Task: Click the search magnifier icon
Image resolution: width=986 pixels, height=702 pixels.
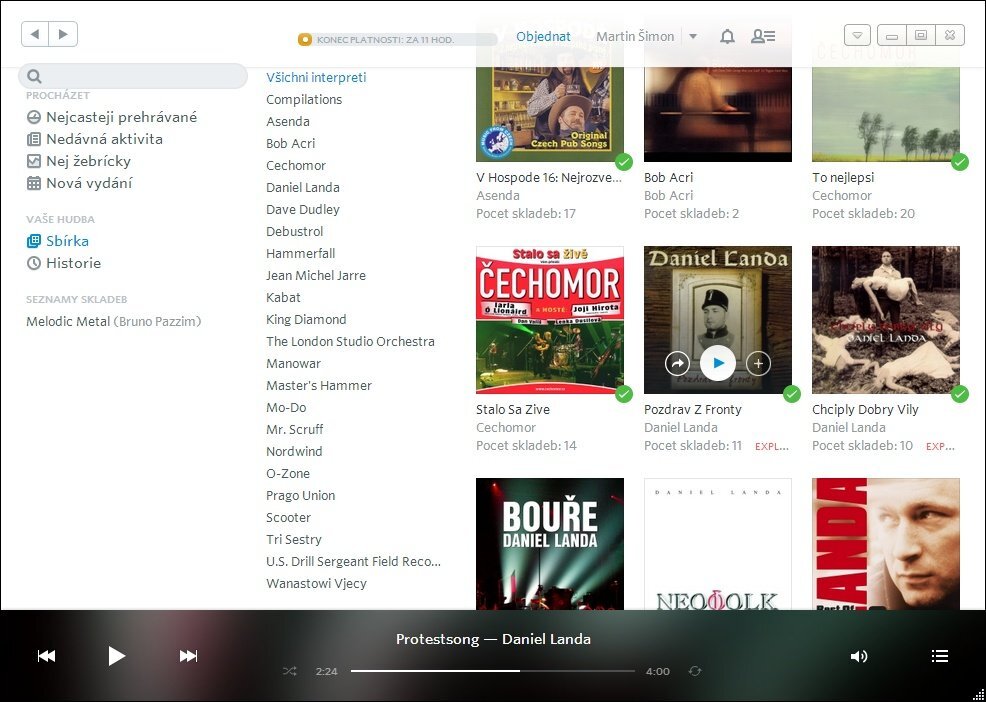Action: [x=33, y=75]
